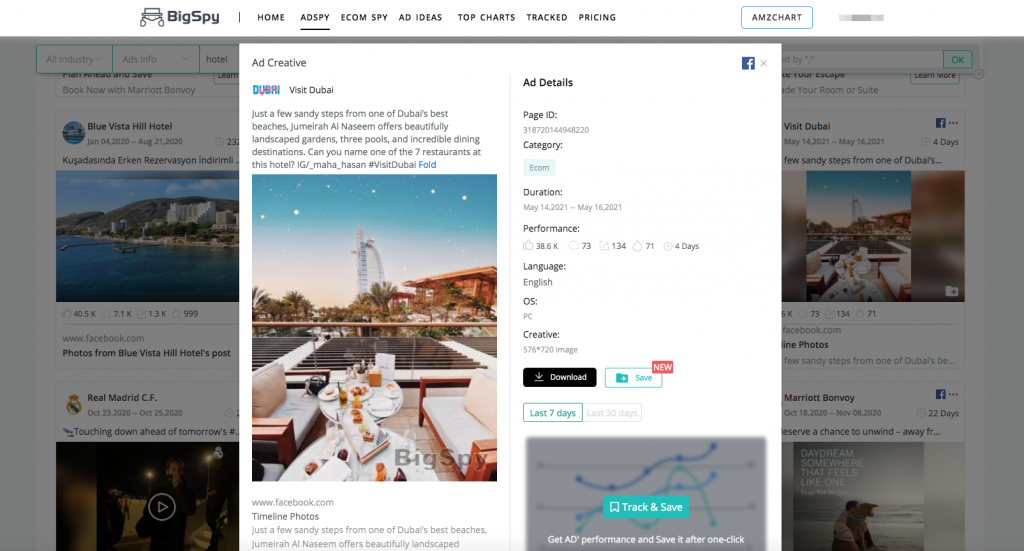Click the BigSpy logo icon
Screen dimensions: 1024x551
pyautogui.click(x=152, y=17)
